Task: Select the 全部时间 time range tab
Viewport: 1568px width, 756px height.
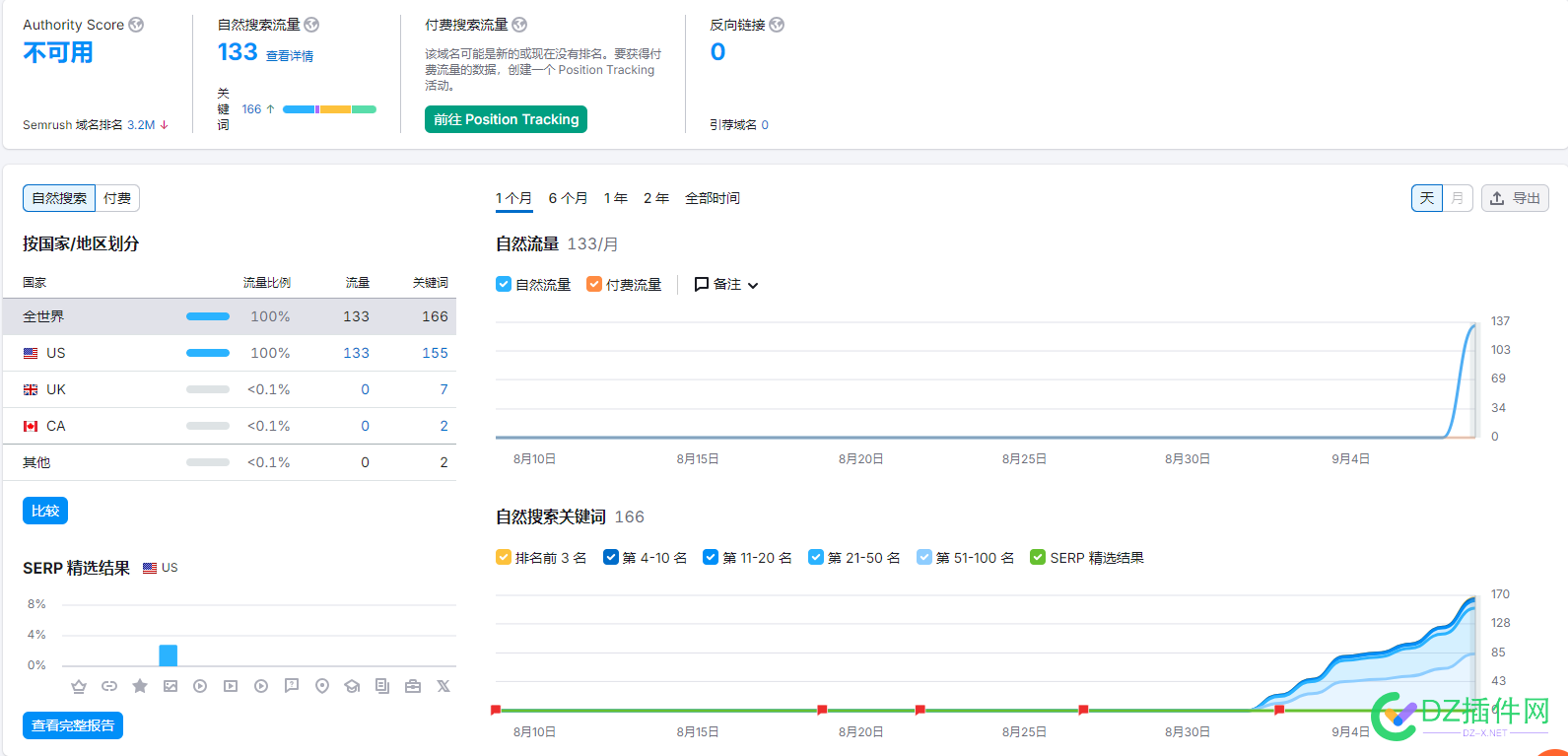Action: click(x=713, y=198)
